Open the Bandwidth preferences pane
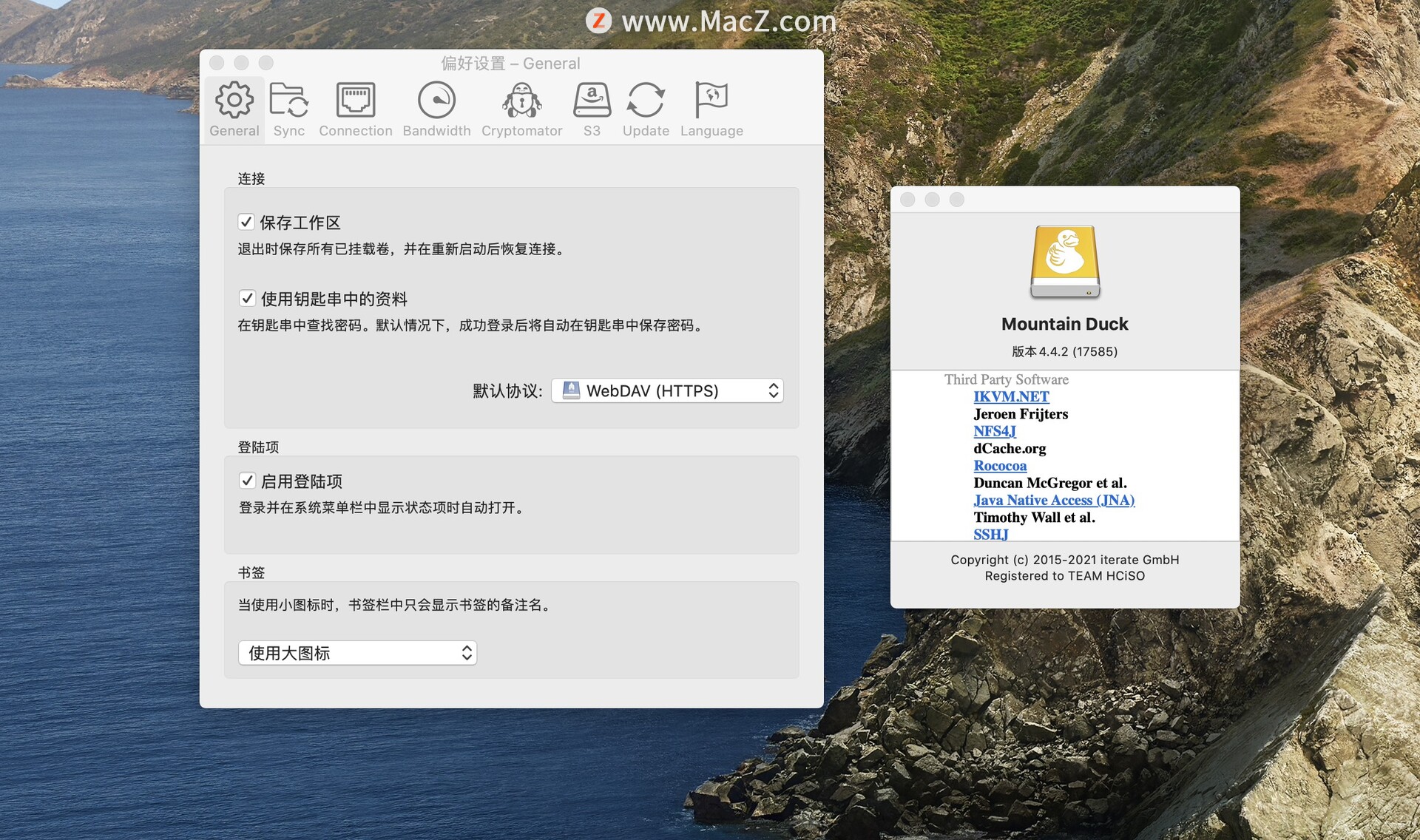 click(436, 109)
